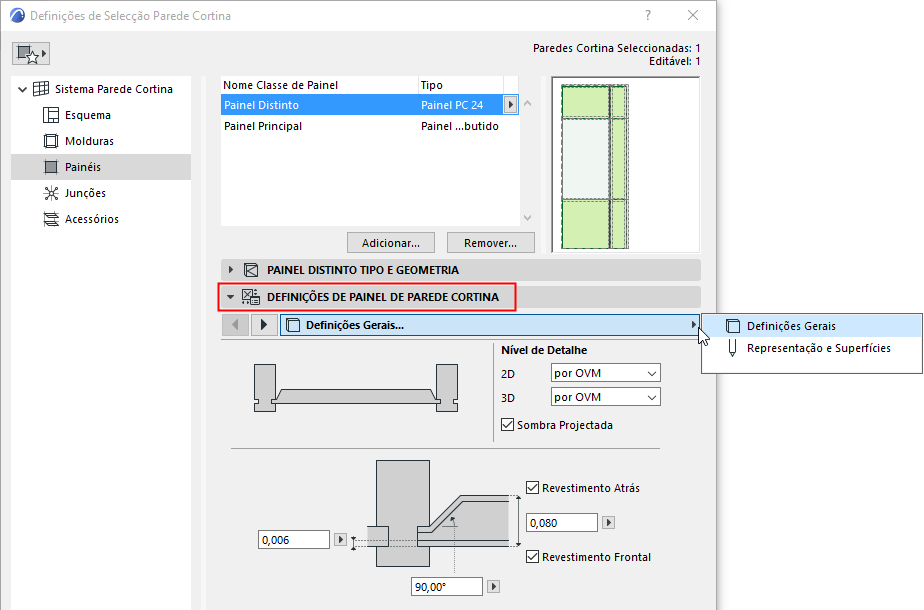Click the Sistema Parede Cortina grid icon
The width and height of the screenshot is (924, 610).
39,88
